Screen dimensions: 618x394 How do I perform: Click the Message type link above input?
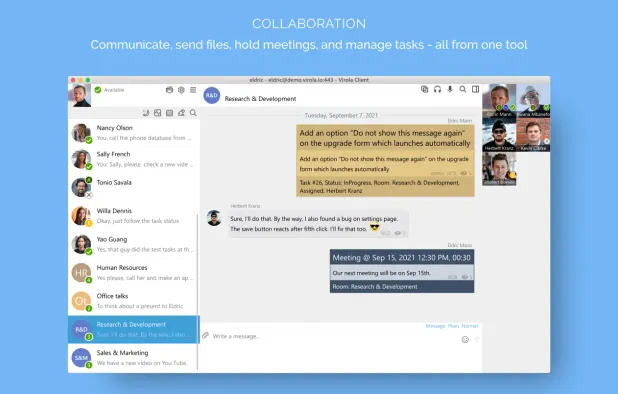click(435, 326)
